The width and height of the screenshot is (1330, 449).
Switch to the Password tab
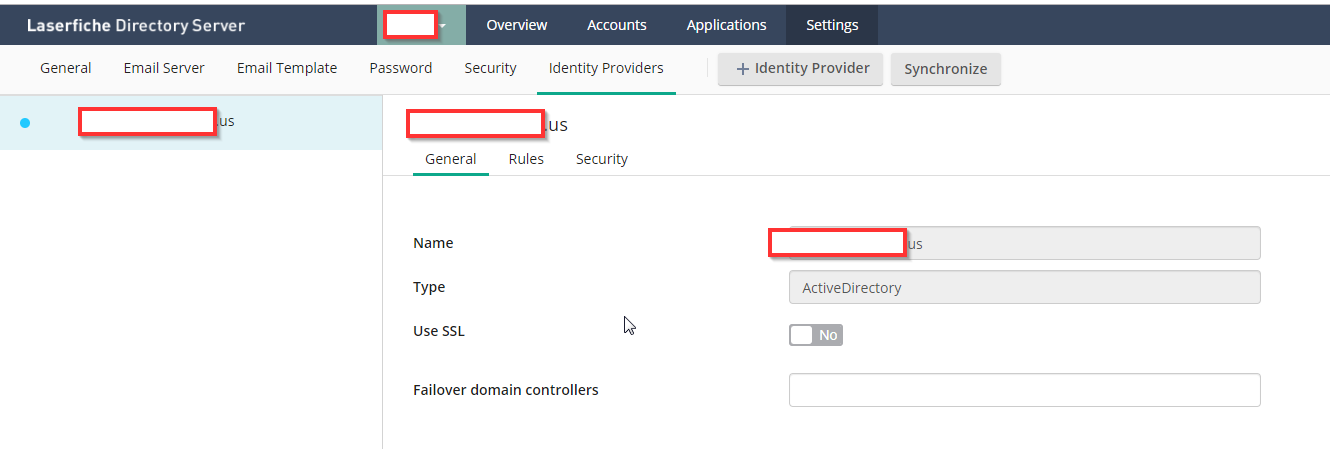click(x=401, y=68)
